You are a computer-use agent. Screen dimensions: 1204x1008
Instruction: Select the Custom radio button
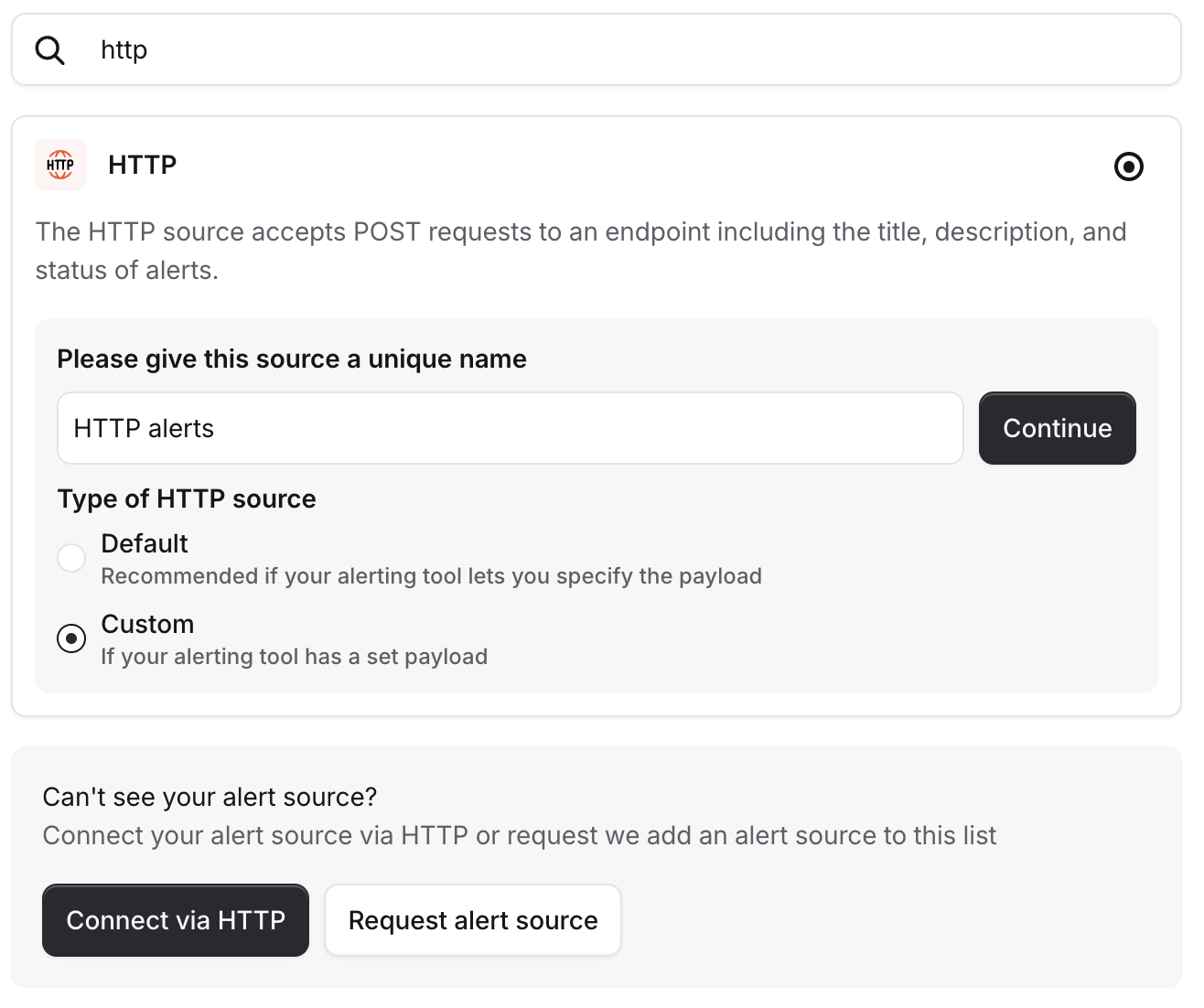71,638
